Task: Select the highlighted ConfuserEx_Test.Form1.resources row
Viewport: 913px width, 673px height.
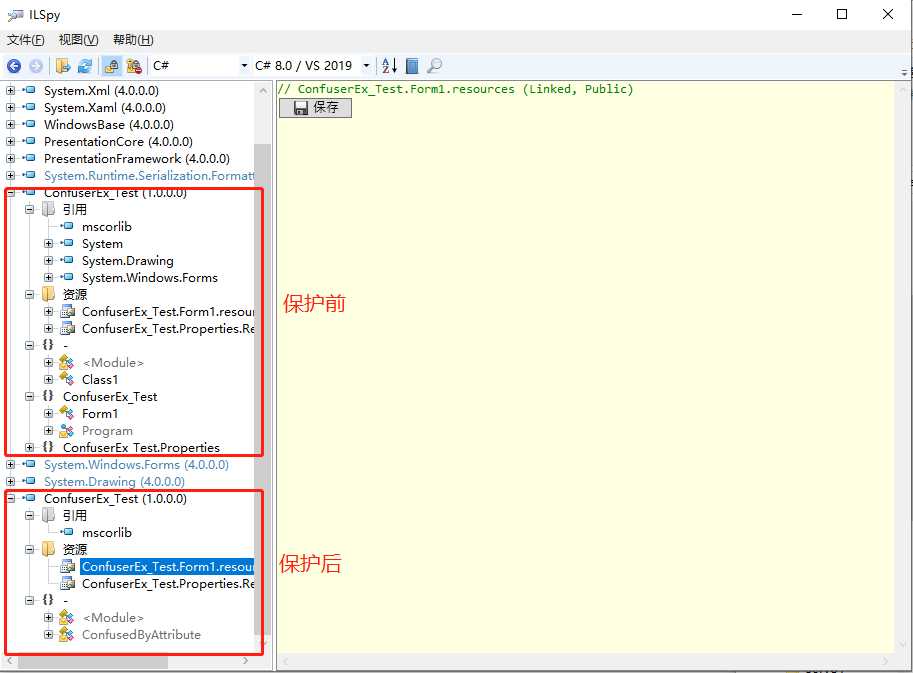Action: pyautogui.click(x=168, y=566)
